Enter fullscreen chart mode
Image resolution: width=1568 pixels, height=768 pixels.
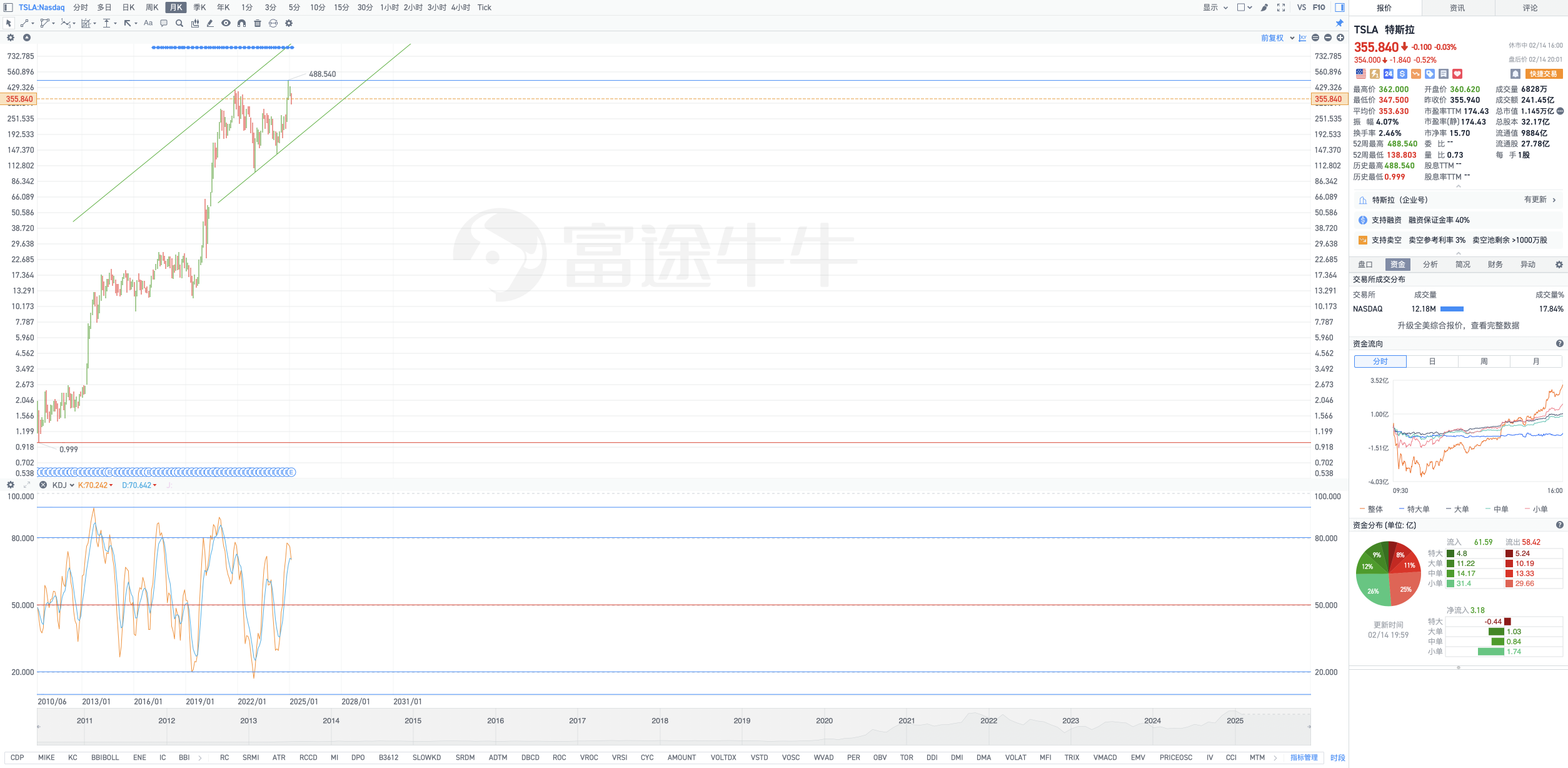pyautogui.click(x=1281, y=8)
